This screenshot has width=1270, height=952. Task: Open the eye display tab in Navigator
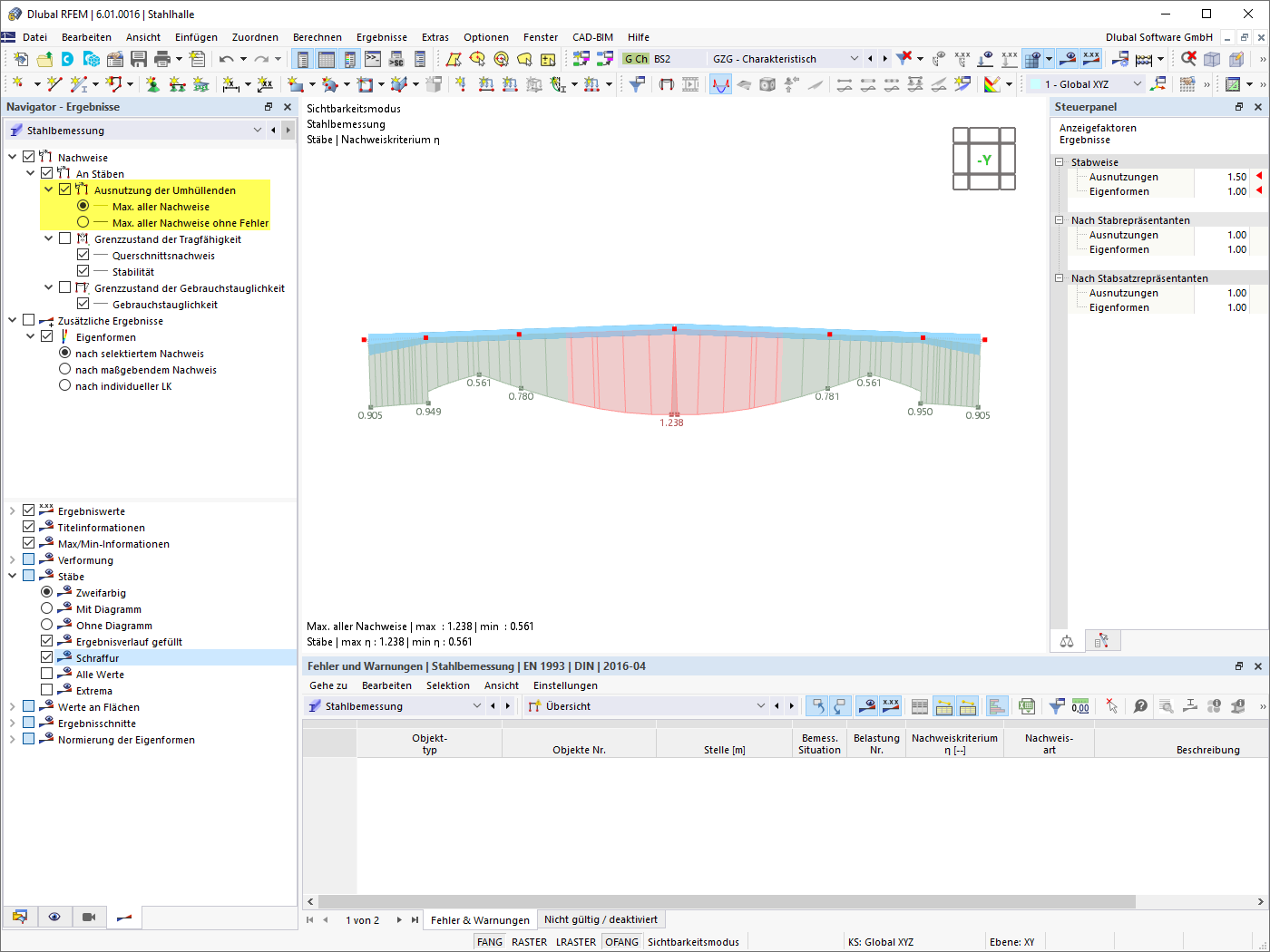54,917
